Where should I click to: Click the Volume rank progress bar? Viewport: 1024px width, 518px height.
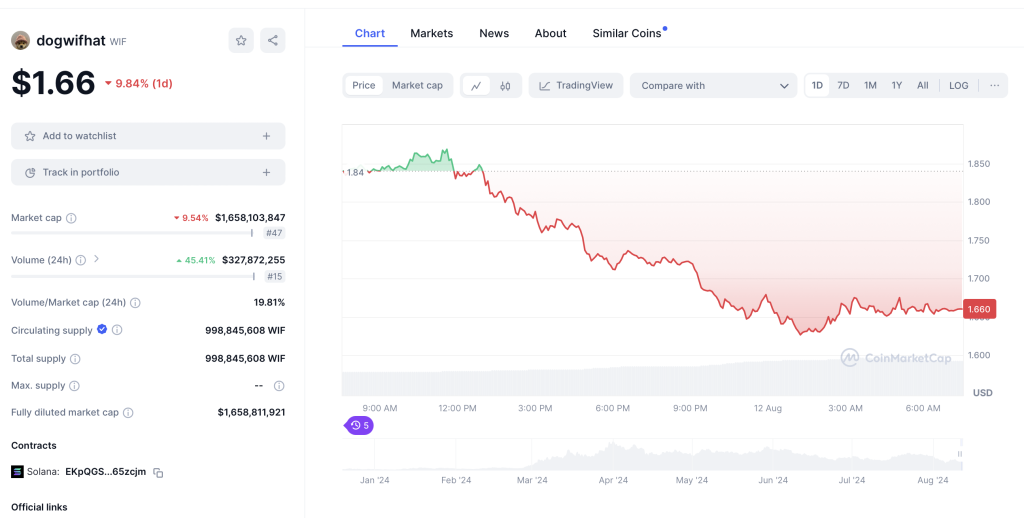133,276
